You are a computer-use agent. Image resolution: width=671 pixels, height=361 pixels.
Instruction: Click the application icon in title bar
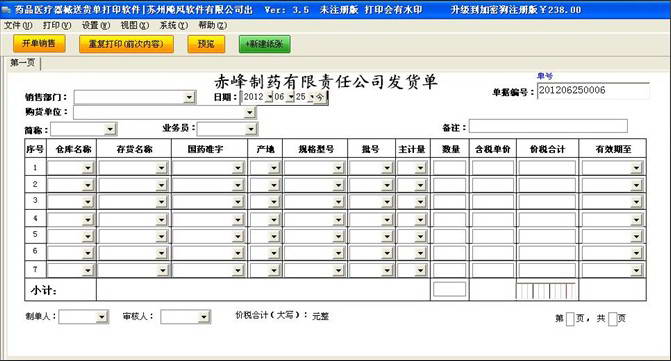coord(6,9)
